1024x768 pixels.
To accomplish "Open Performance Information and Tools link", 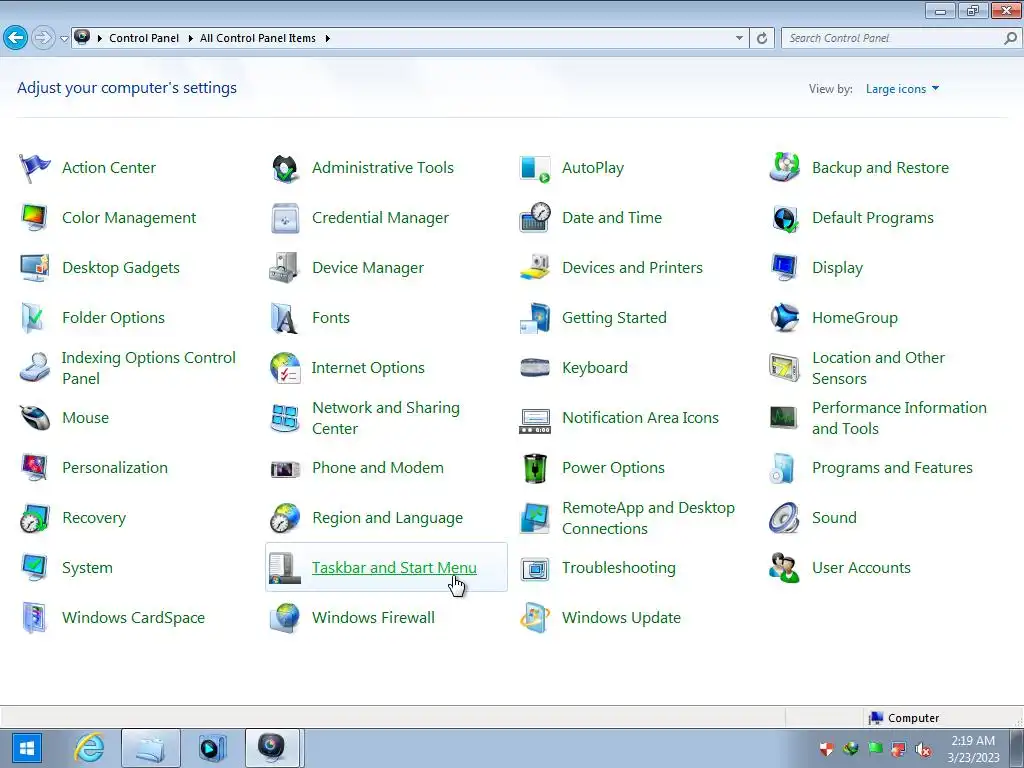I will pos(899,418).
